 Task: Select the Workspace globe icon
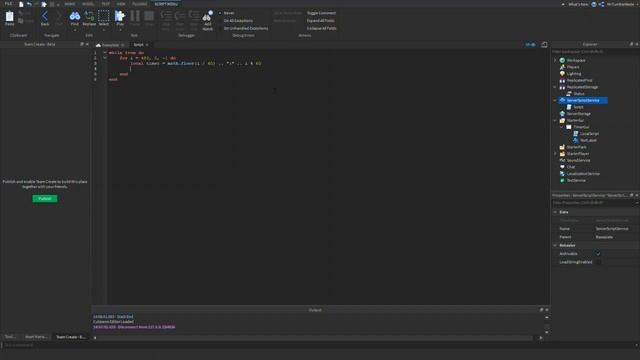point(562,60)
